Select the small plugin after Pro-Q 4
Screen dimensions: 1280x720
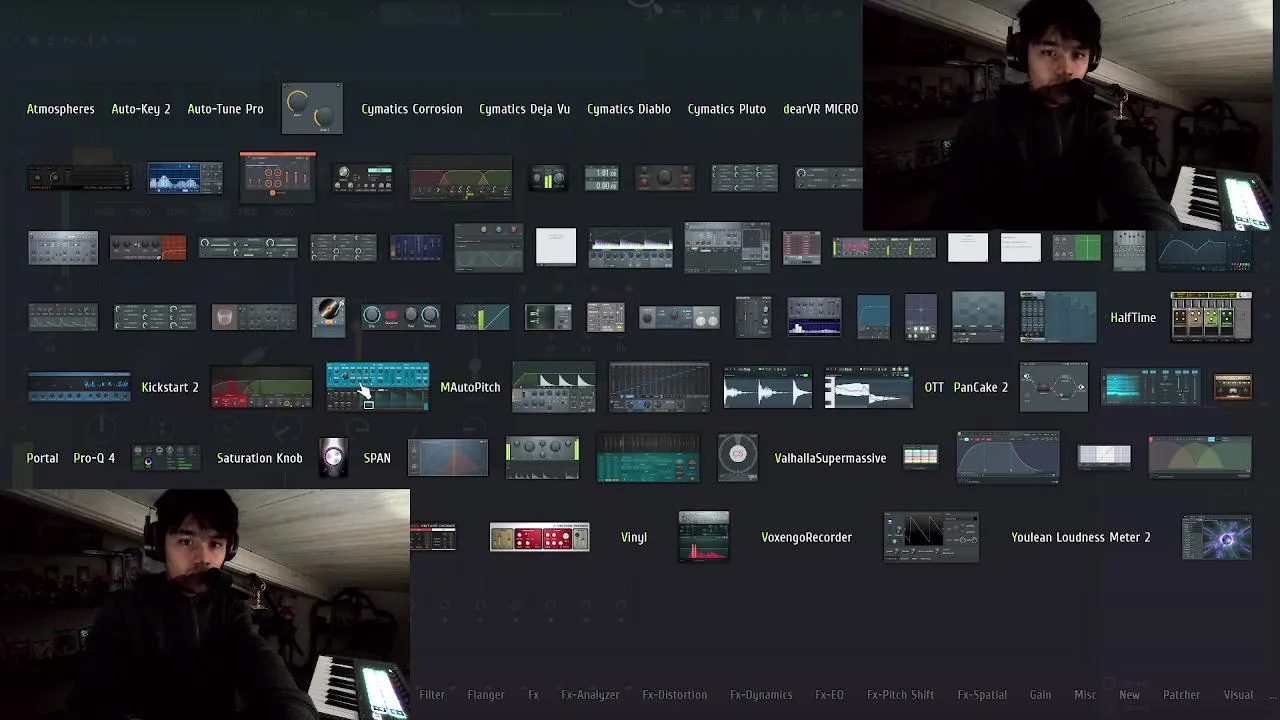[x=166, y=458]
